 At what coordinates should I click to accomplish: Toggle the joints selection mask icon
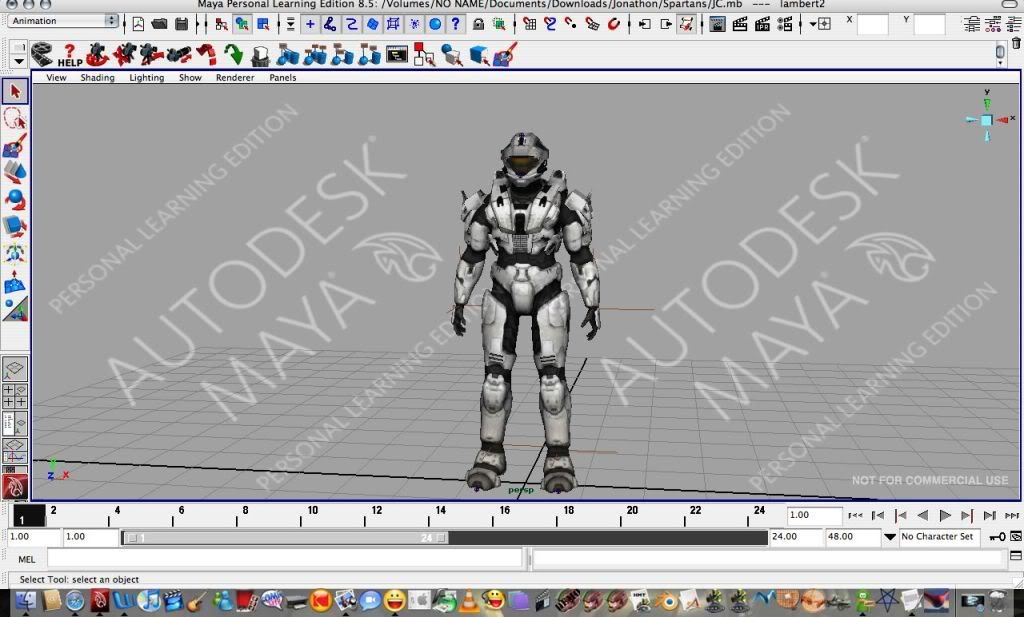(330, 25)
